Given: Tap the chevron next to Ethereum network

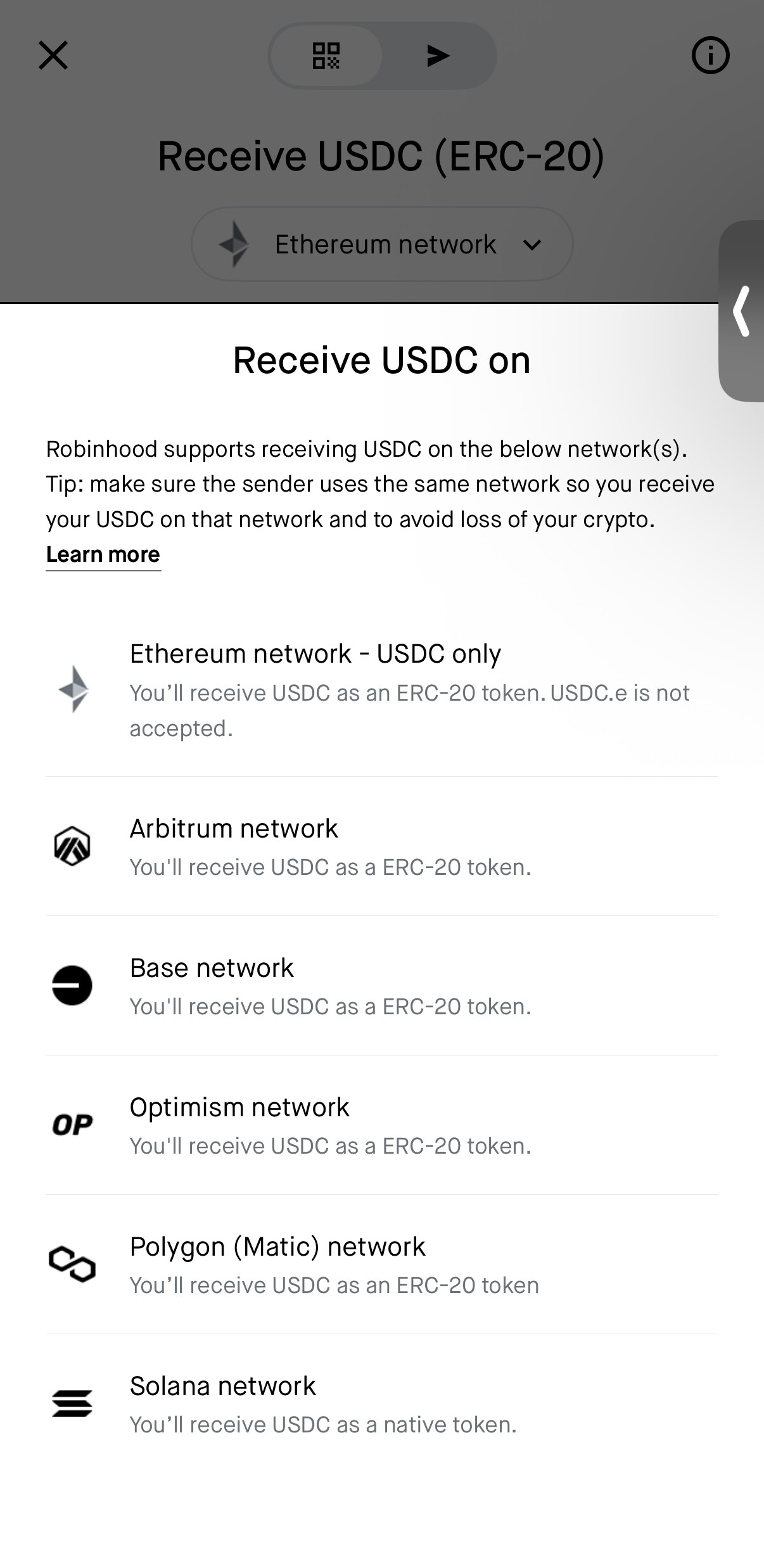Looking at the screenshot, I should 532,245.
